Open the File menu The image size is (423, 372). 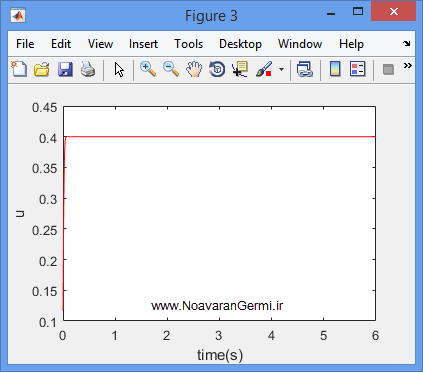click(x=25, y=44)
